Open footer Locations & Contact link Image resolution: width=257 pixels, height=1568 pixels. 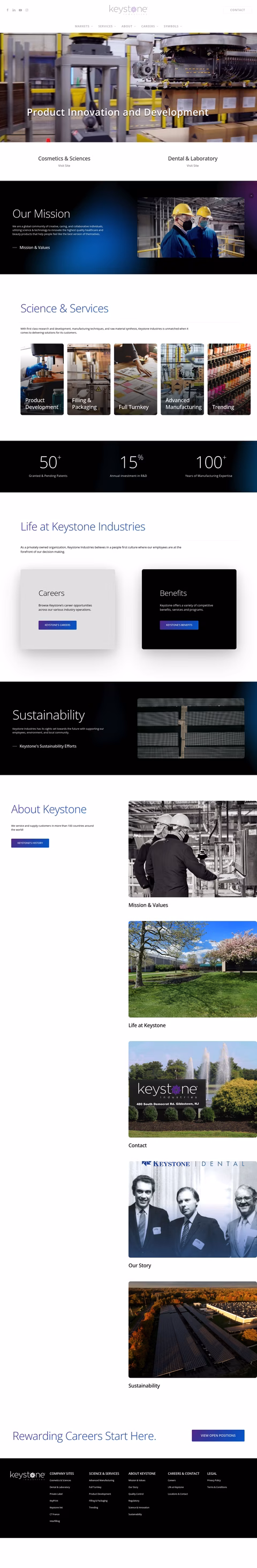[178, 1494]
